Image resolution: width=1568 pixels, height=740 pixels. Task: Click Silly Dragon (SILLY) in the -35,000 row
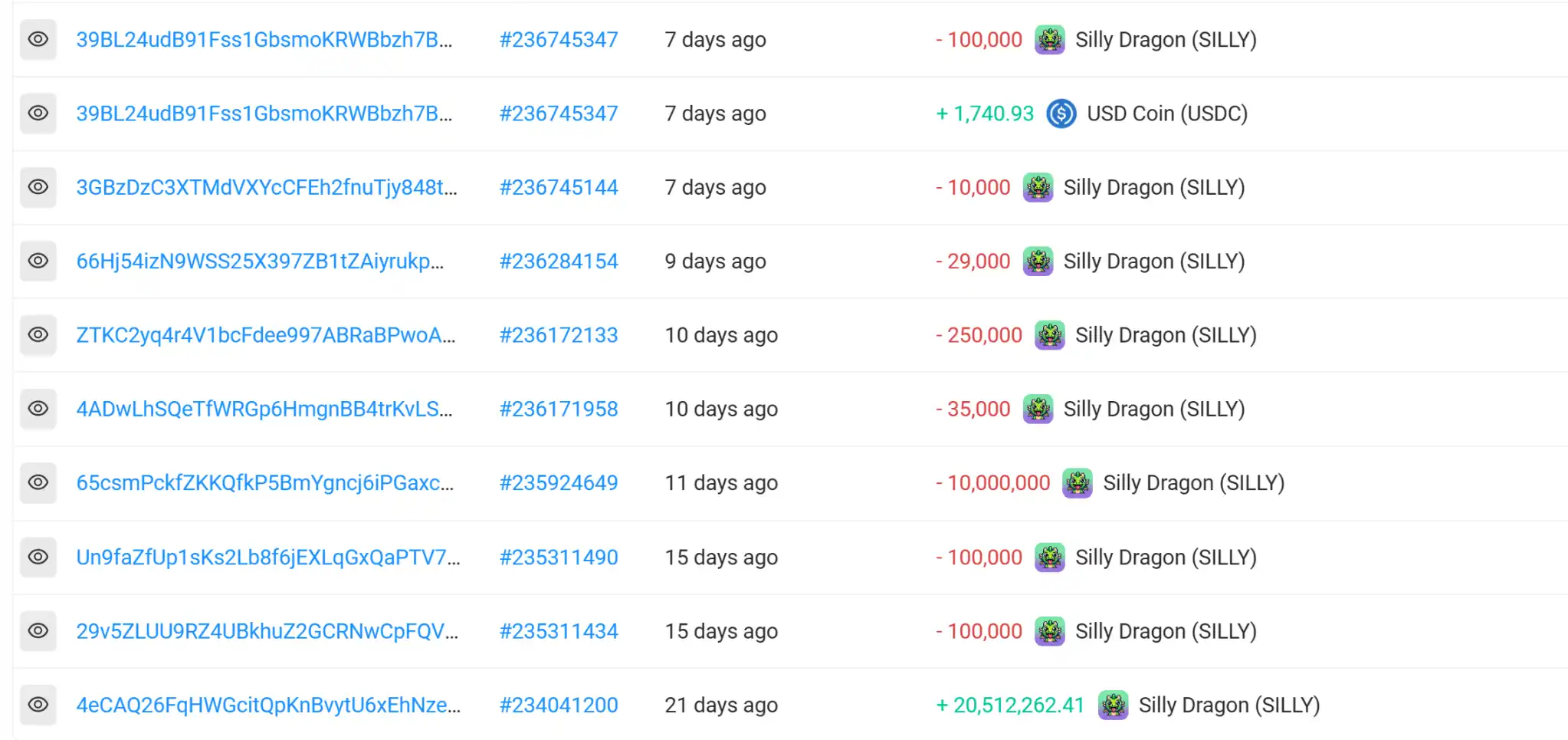point(1153,409)
